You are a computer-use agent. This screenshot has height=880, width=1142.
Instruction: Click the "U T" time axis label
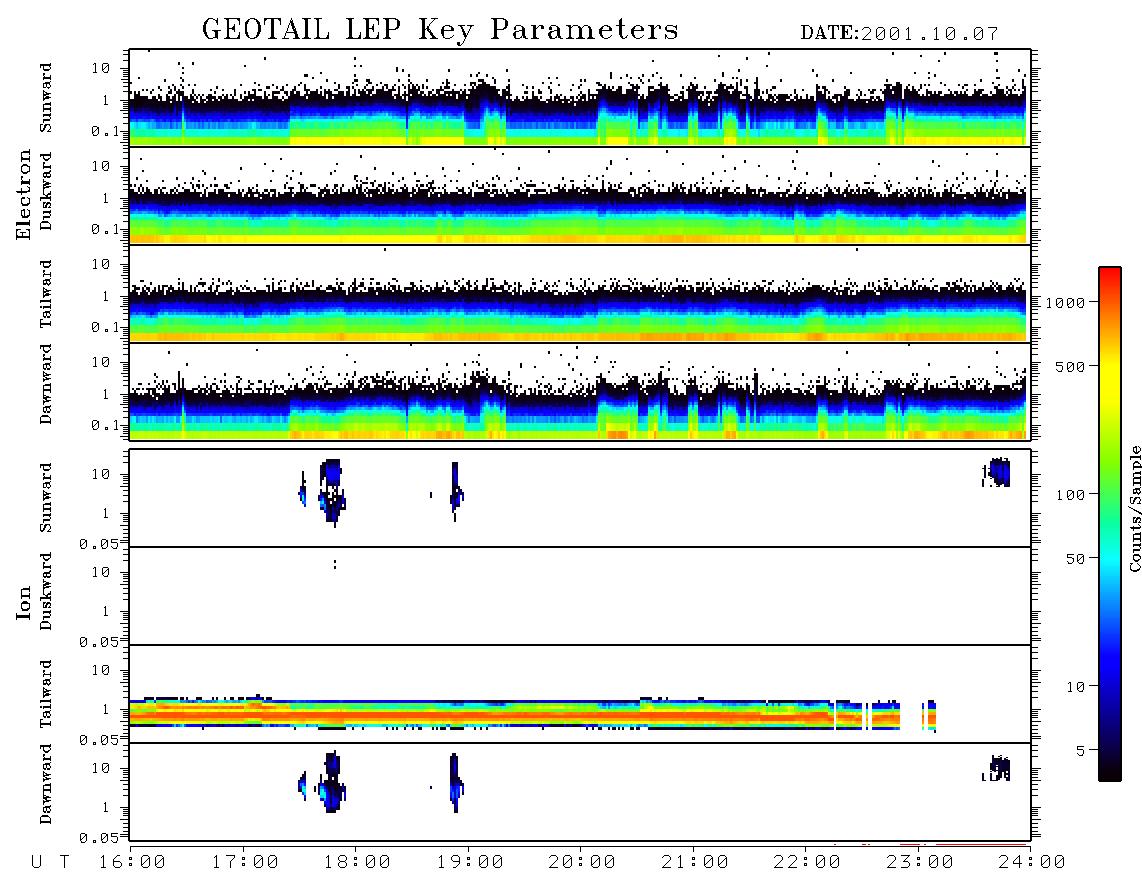point(50,863)
